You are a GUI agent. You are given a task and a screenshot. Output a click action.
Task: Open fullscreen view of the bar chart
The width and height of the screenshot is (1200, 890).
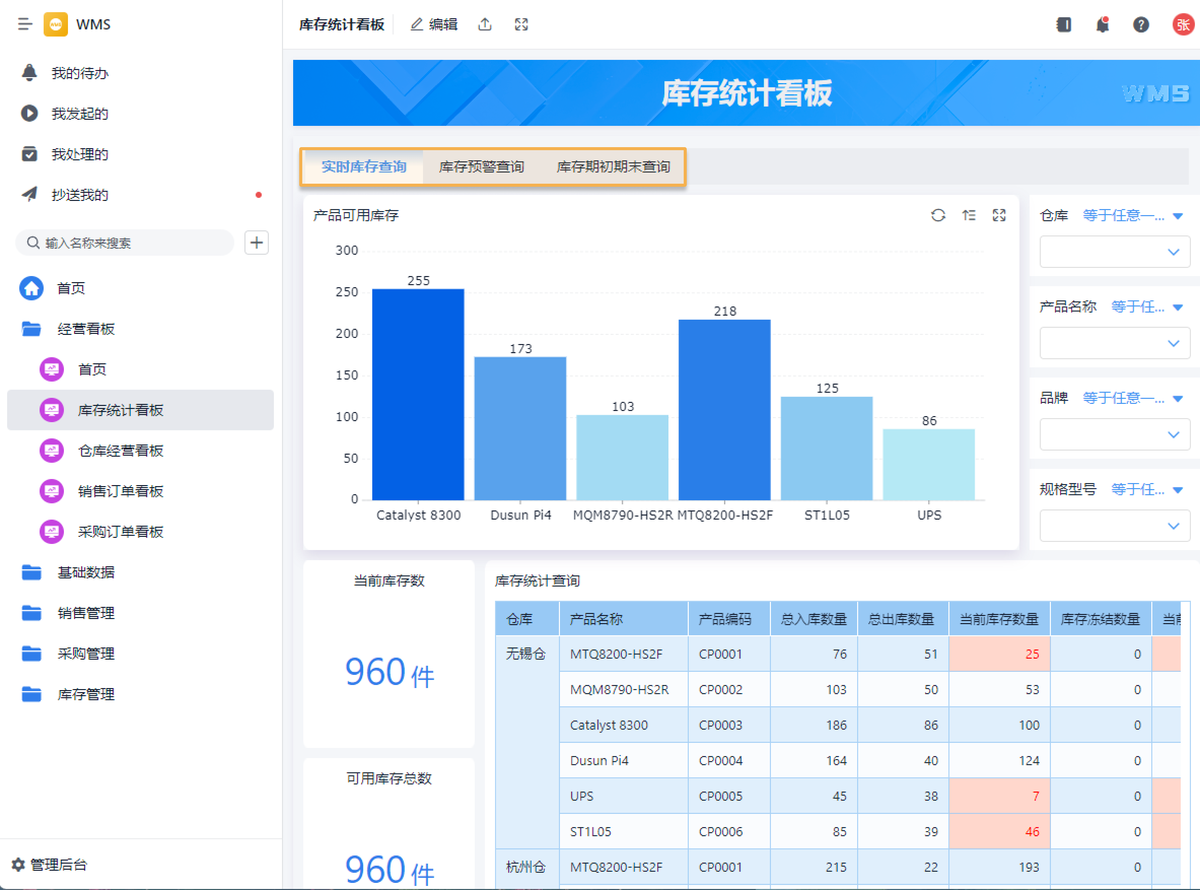click(998, 215)
